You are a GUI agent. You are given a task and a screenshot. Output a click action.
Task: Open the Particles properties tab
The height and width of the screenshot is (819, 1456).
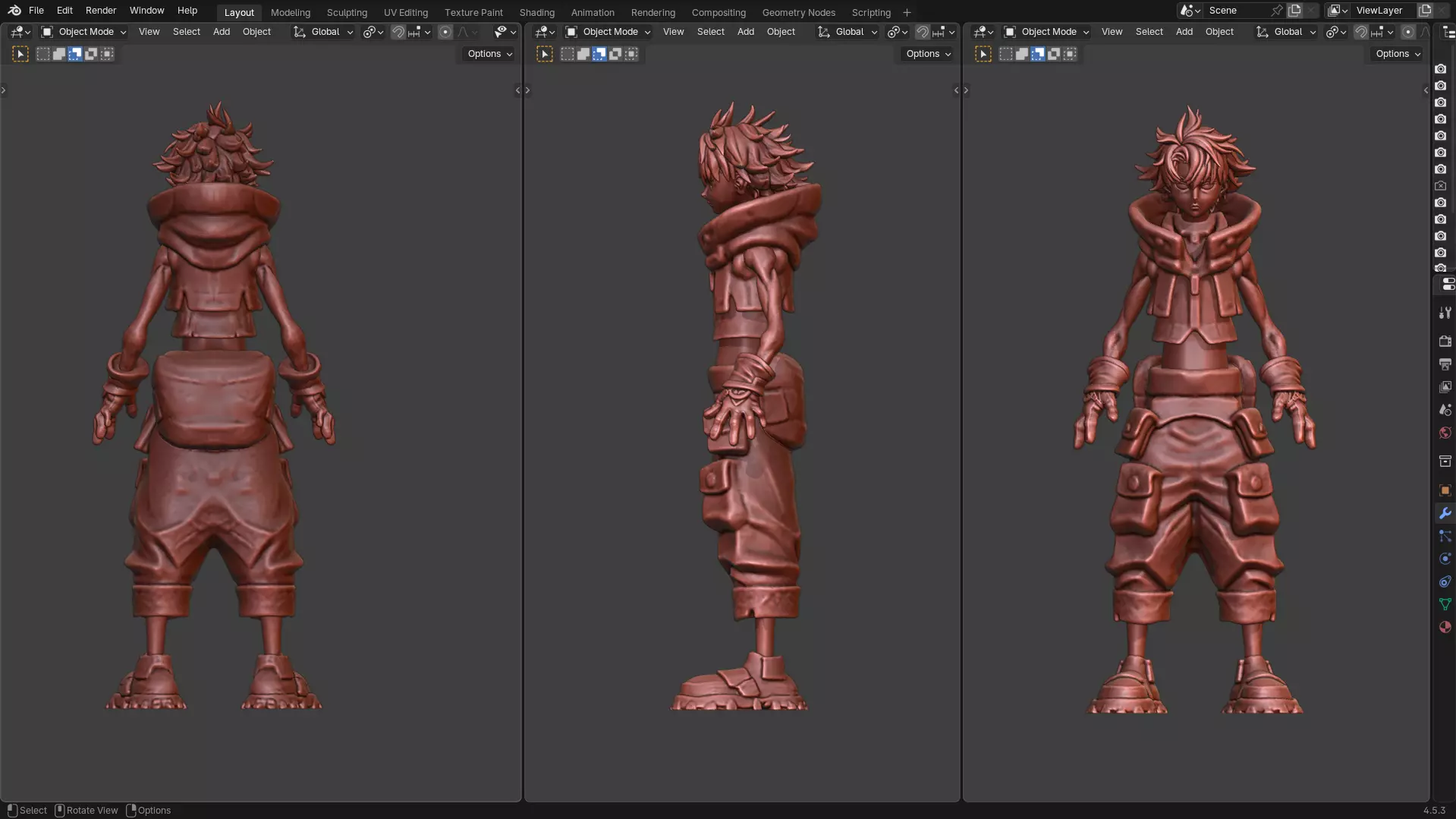[x=1445, y=536]
